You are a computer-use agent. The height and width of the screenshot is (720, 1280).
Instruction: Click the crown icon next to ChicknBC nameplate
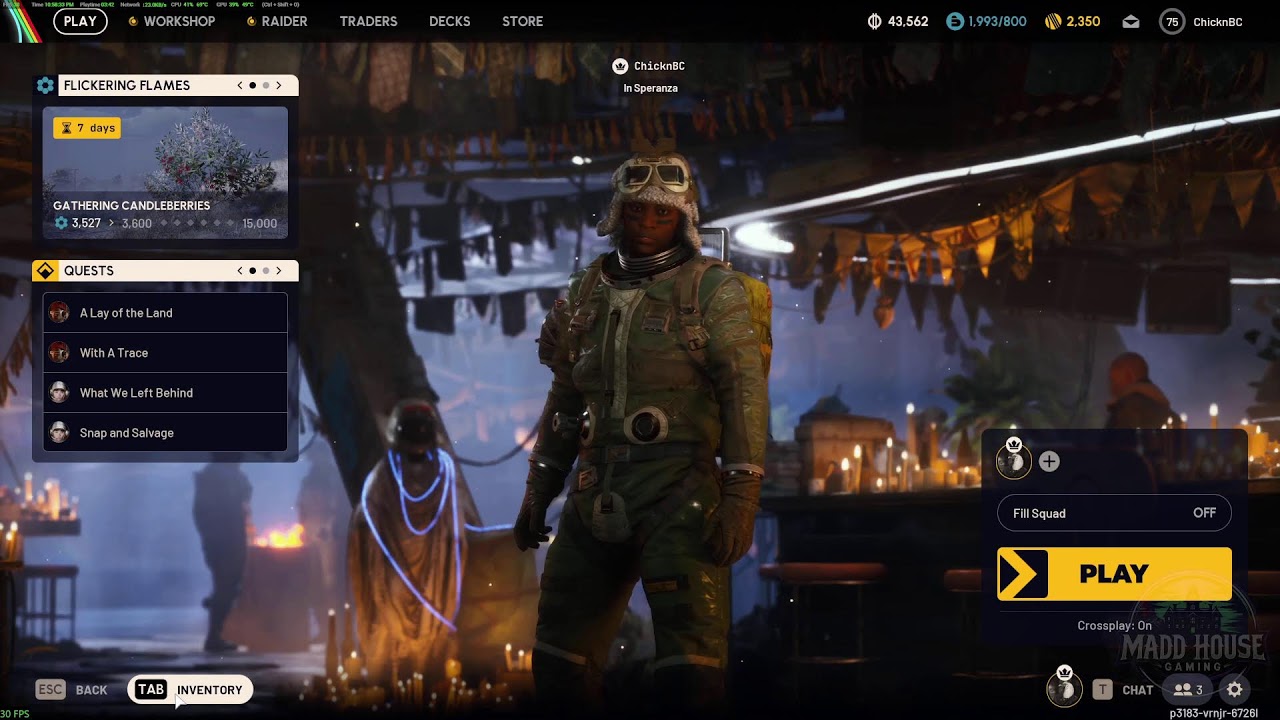click(620, 66)
